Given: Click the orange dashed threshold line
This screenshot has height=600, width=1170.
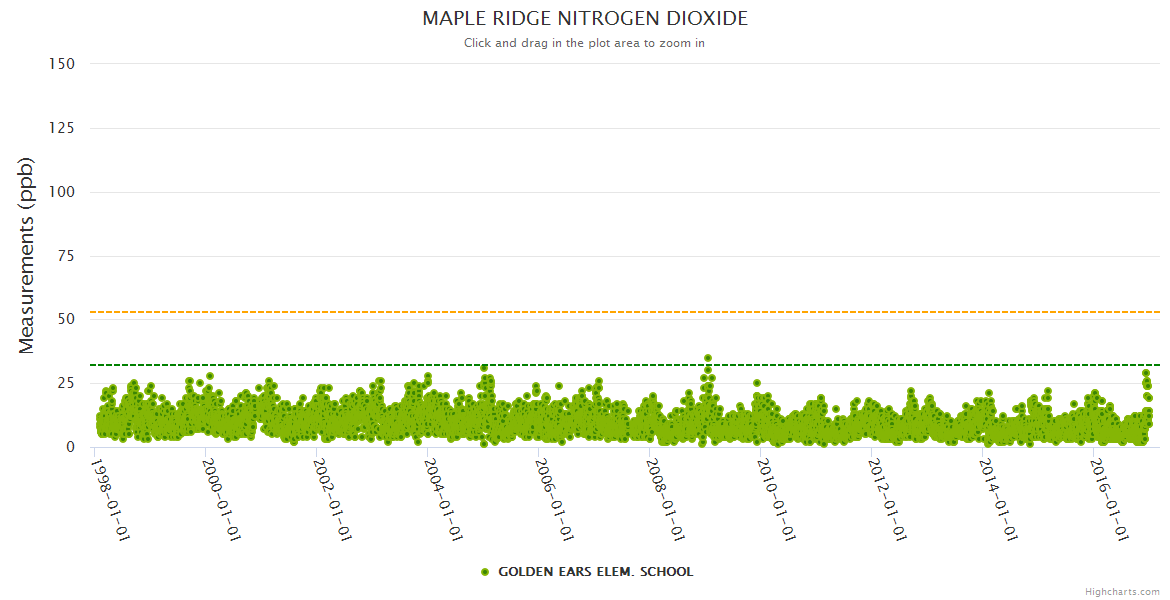Looking at the screenshot, I should click(x=600, y=312).
